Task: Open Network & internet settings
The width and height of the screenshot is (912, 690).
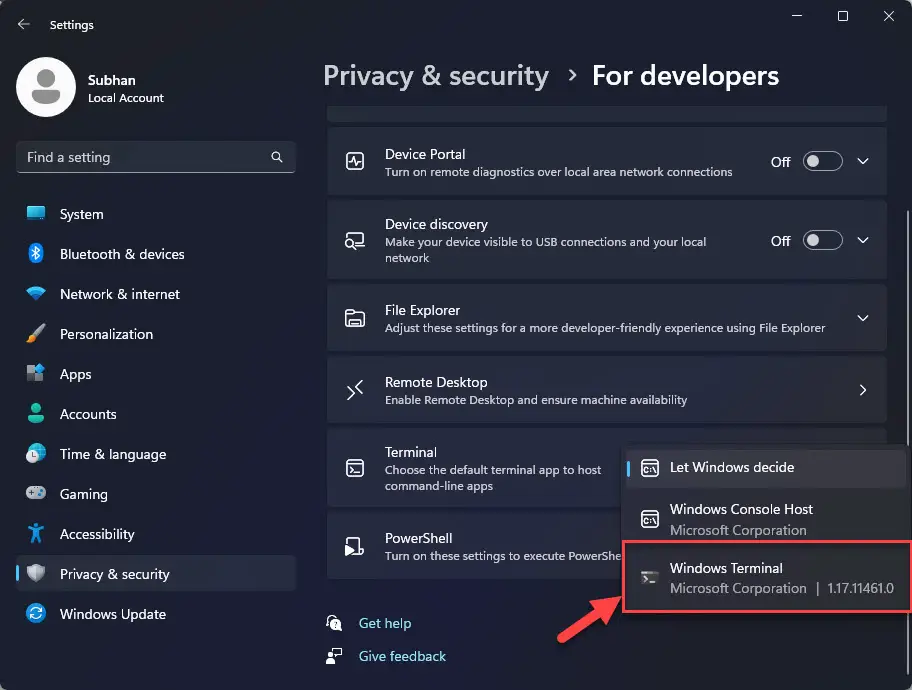Action: coord(156,294)
